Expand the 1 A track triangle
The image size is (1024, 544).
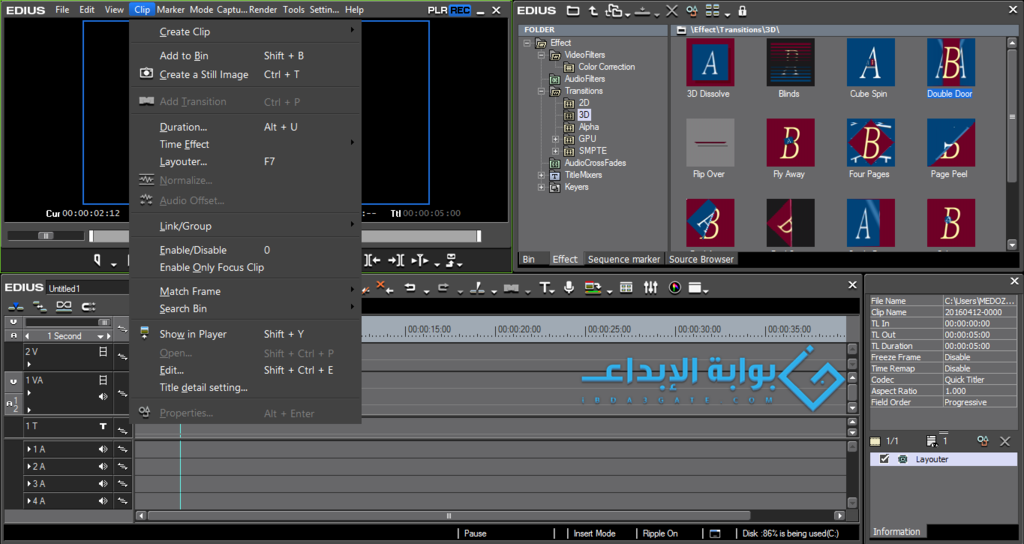pyautogui.click(x=28, y=449)
